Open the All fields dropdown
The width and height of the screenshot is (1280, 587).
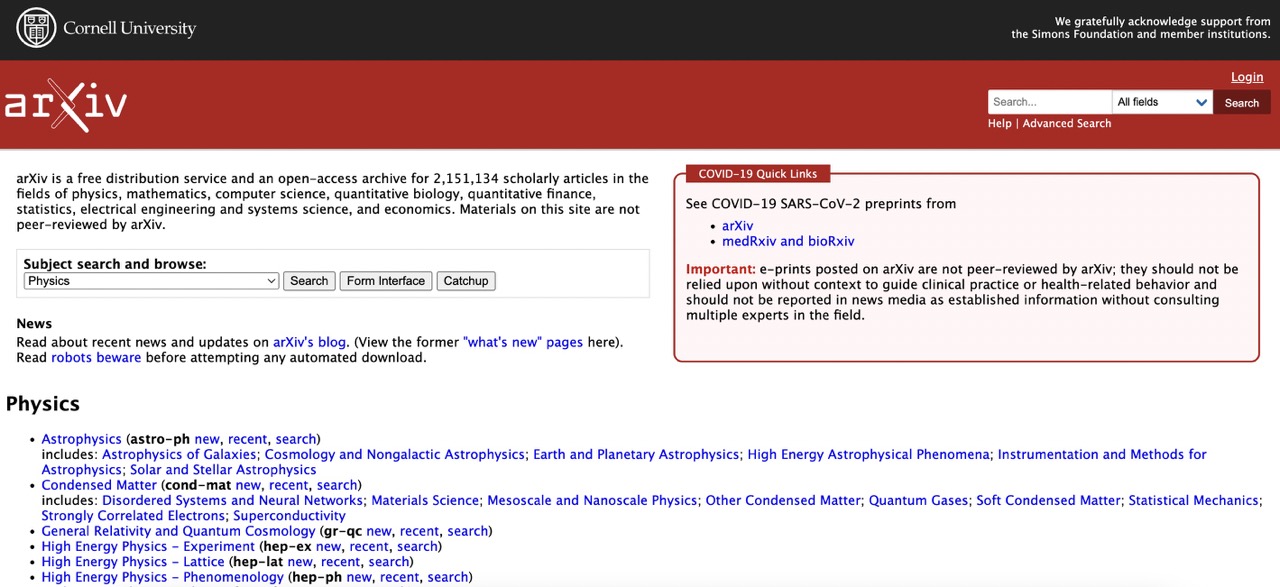tap(1163, 102)
